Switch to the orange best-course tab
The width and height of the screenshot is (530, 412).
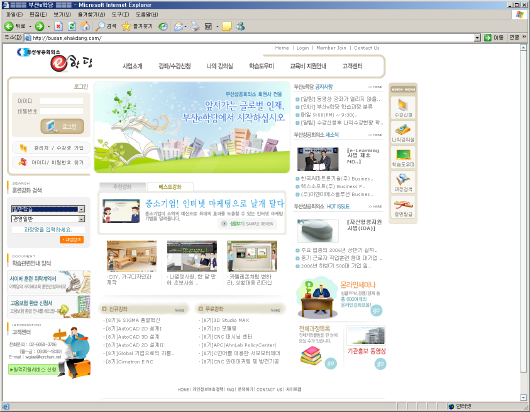coord(170,187)
